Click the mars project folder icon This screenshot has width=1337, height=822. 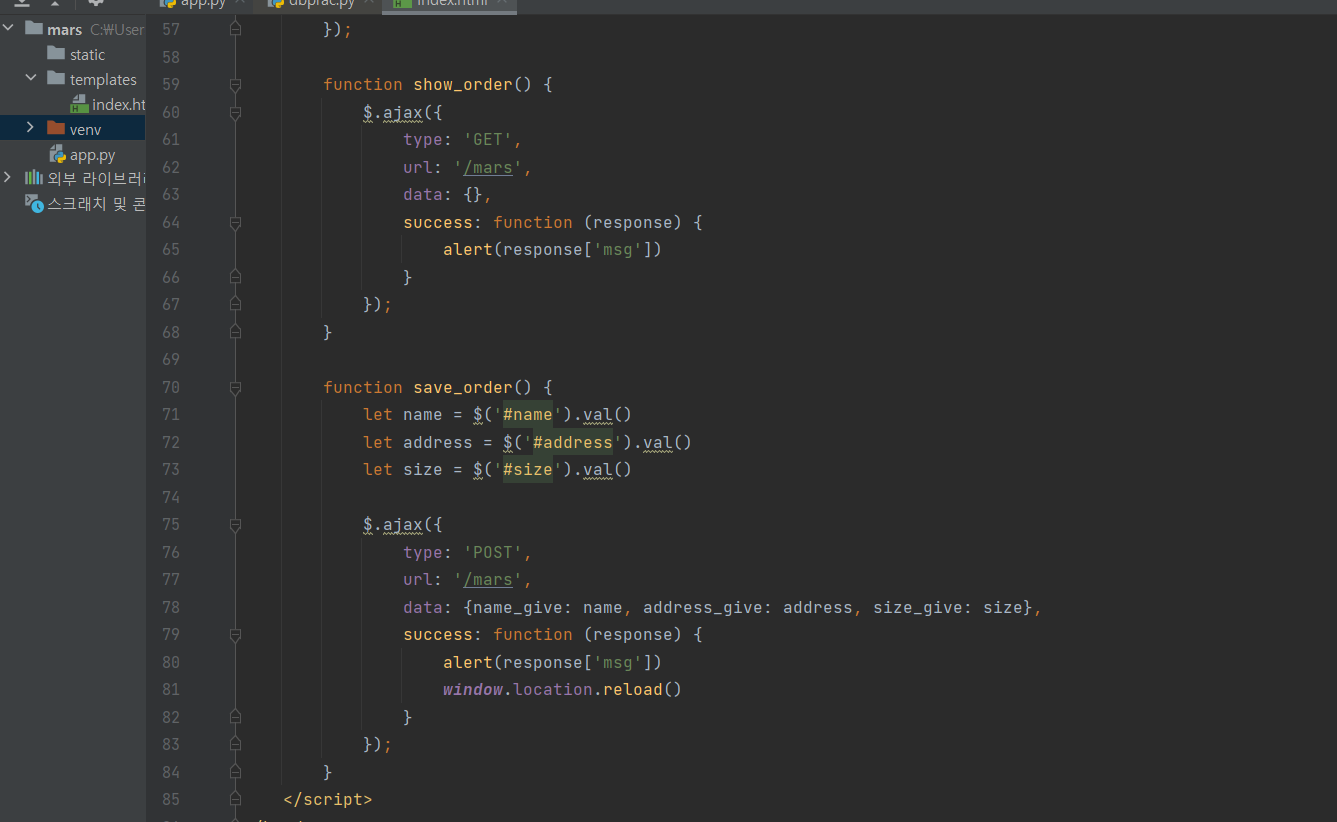[34, 29]
